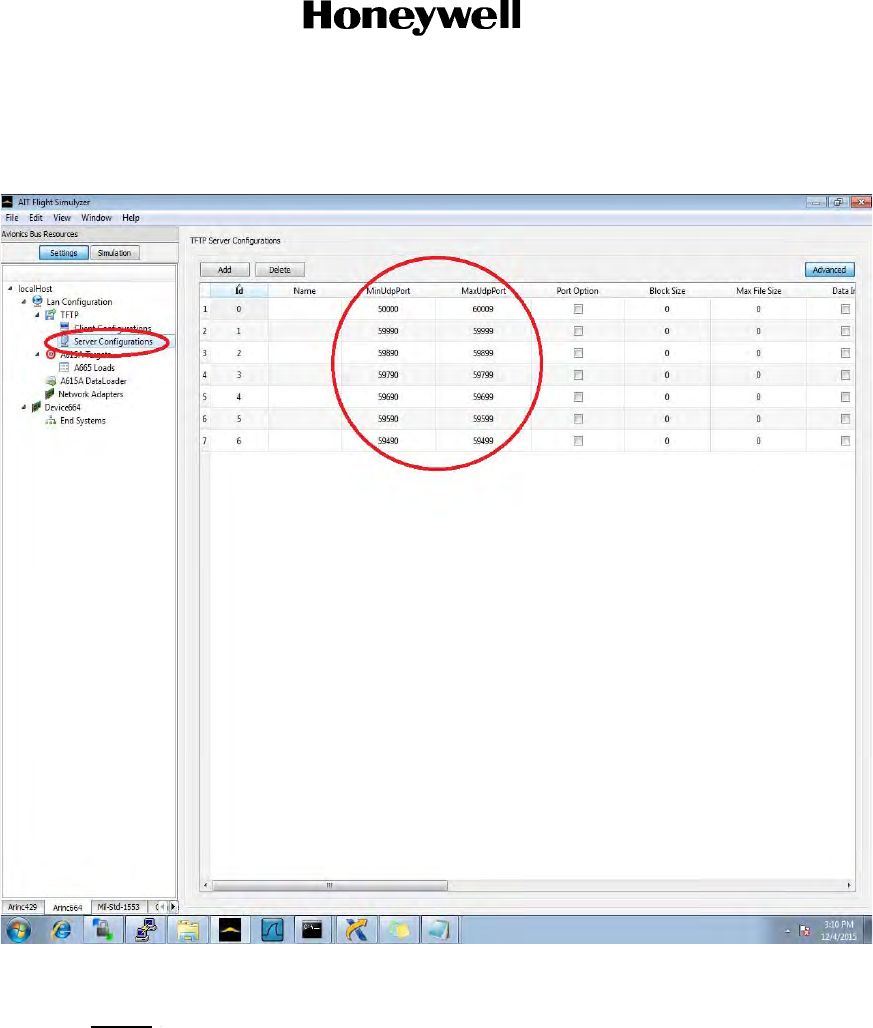Launch Internet Explorer from the taskbar
This screenshot has width=873, height=1028.
click(x=62, y=930)
